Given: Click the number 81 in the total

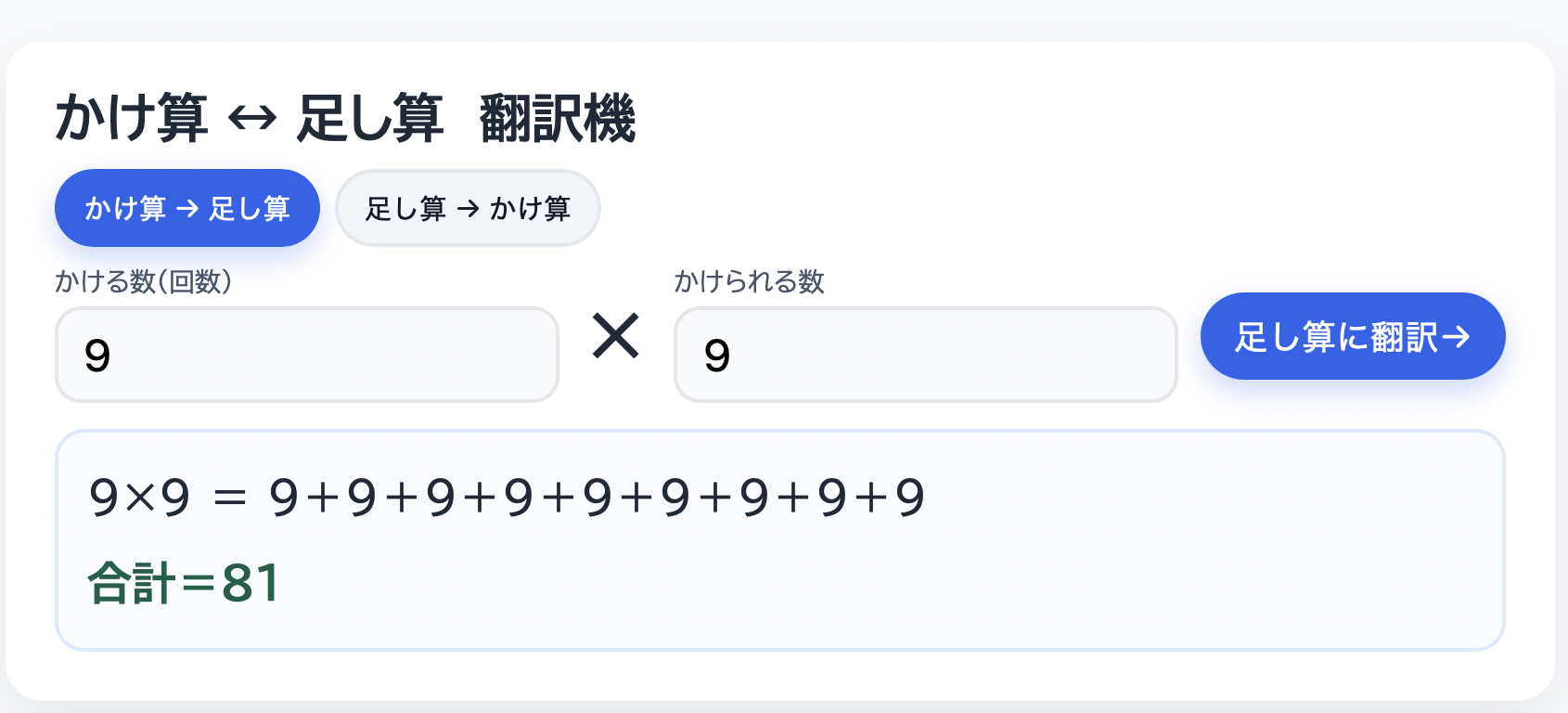Looking at the screenshot, I should (x=251, y=584).
